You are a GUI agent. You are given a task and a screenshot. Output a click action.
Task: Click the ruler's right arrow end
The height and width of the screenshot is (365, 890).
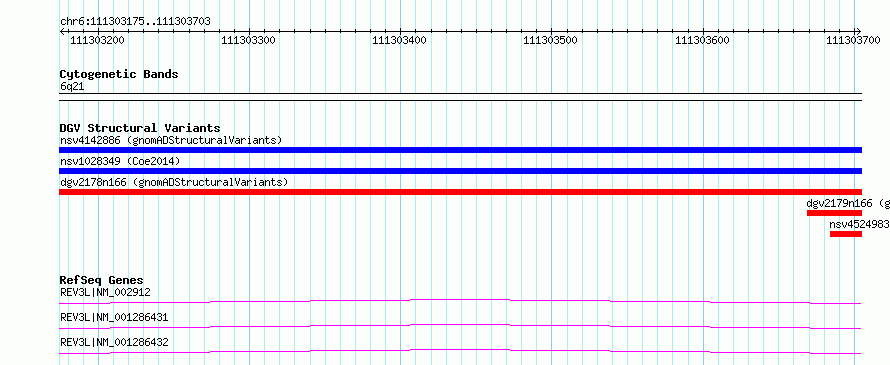click(x=858, y=31)
